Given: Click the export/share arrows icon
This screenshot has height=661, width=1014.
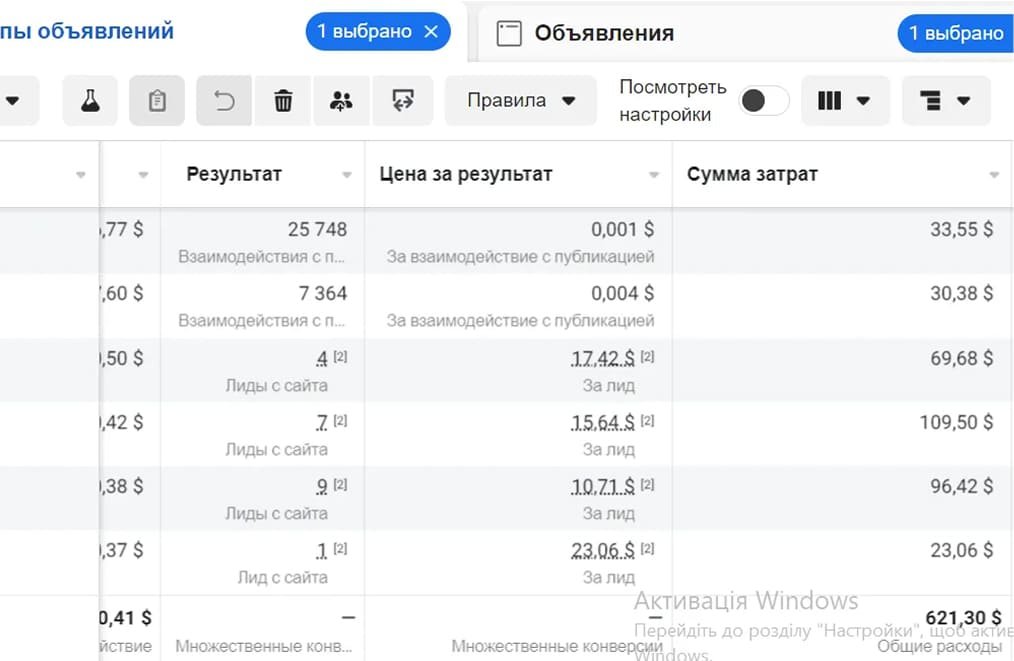Looking at the screenshot, I should tap(403, 101).
